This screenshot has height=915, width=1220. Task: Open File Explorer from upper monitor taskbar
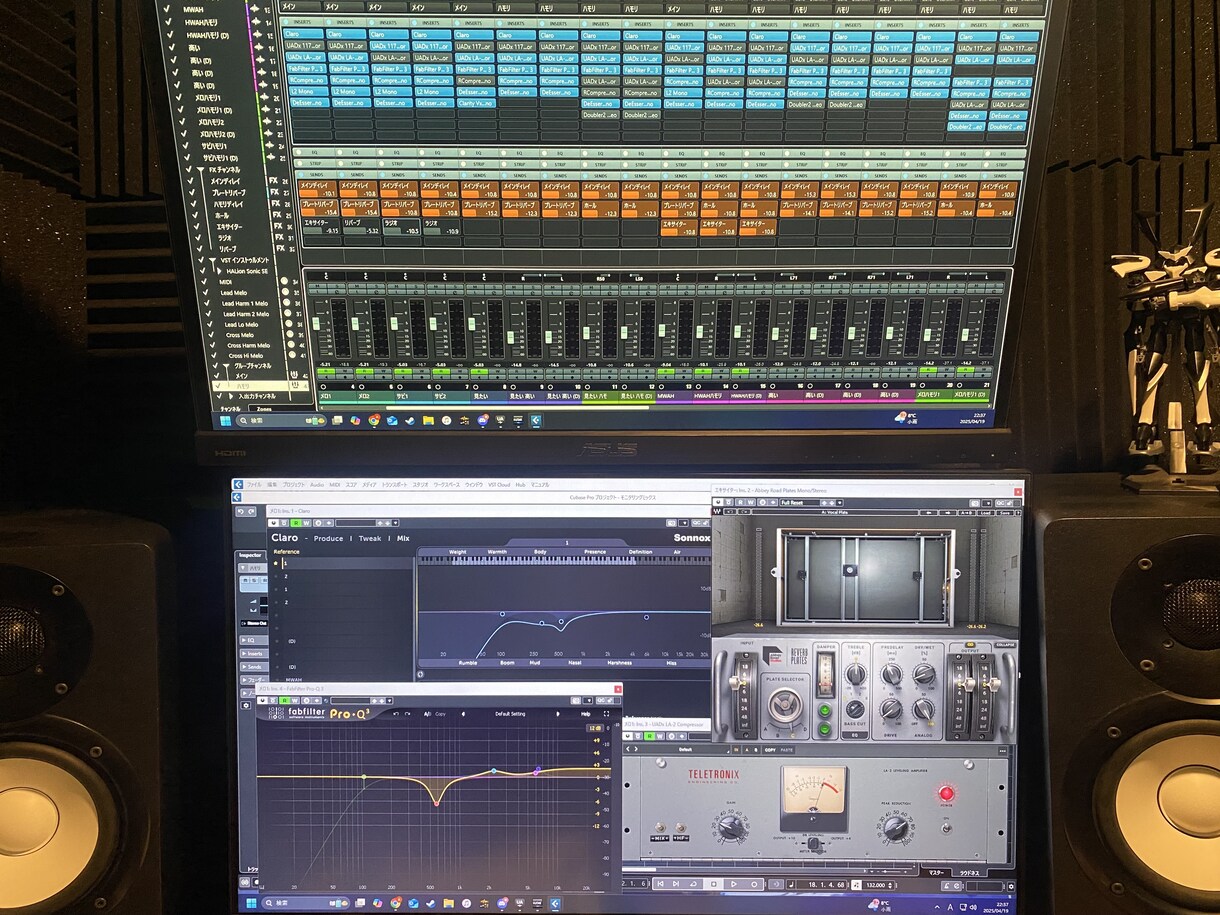click(x=428, y=420)
